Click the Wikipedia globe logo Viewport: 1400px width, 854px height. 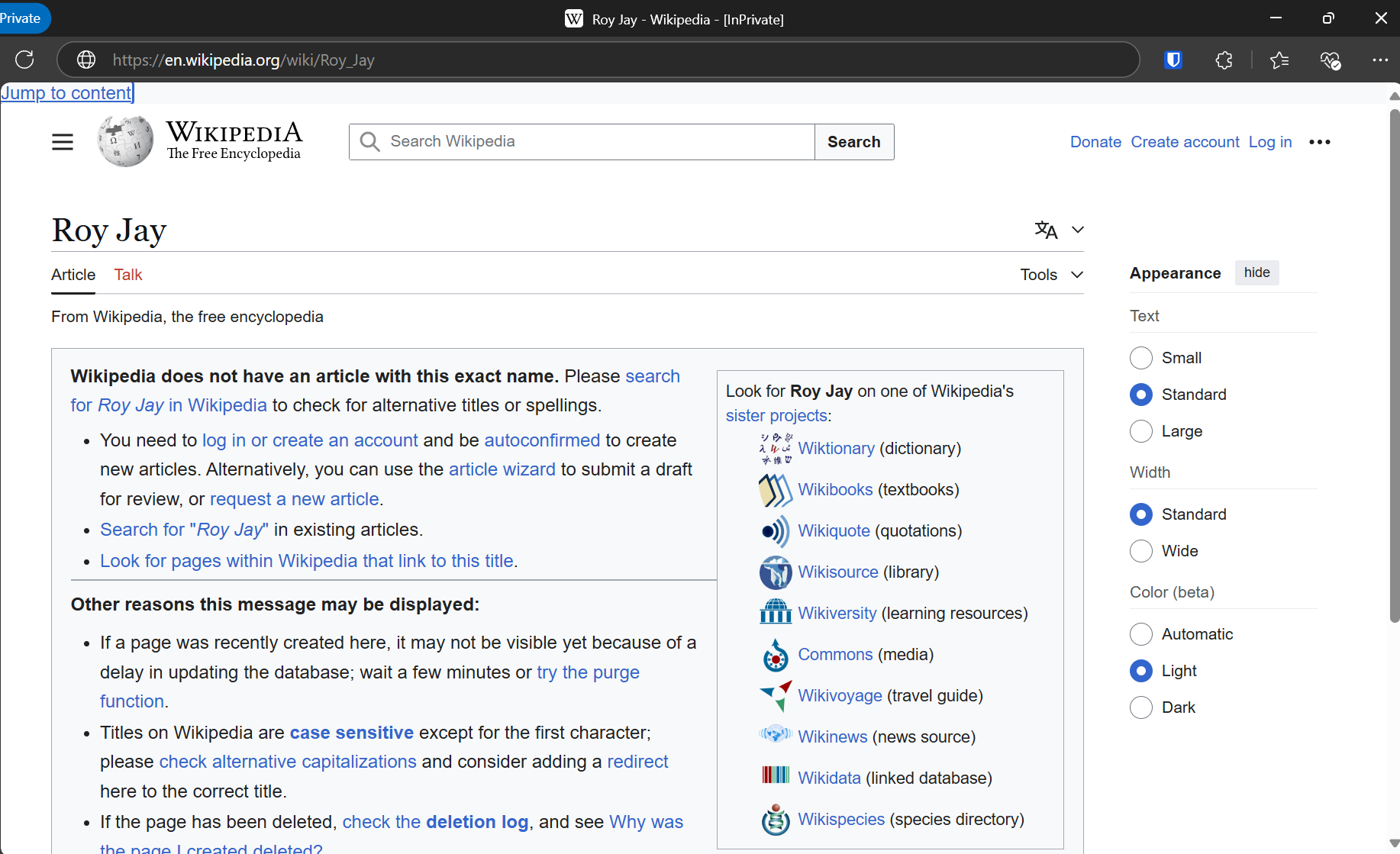point(125,141)
